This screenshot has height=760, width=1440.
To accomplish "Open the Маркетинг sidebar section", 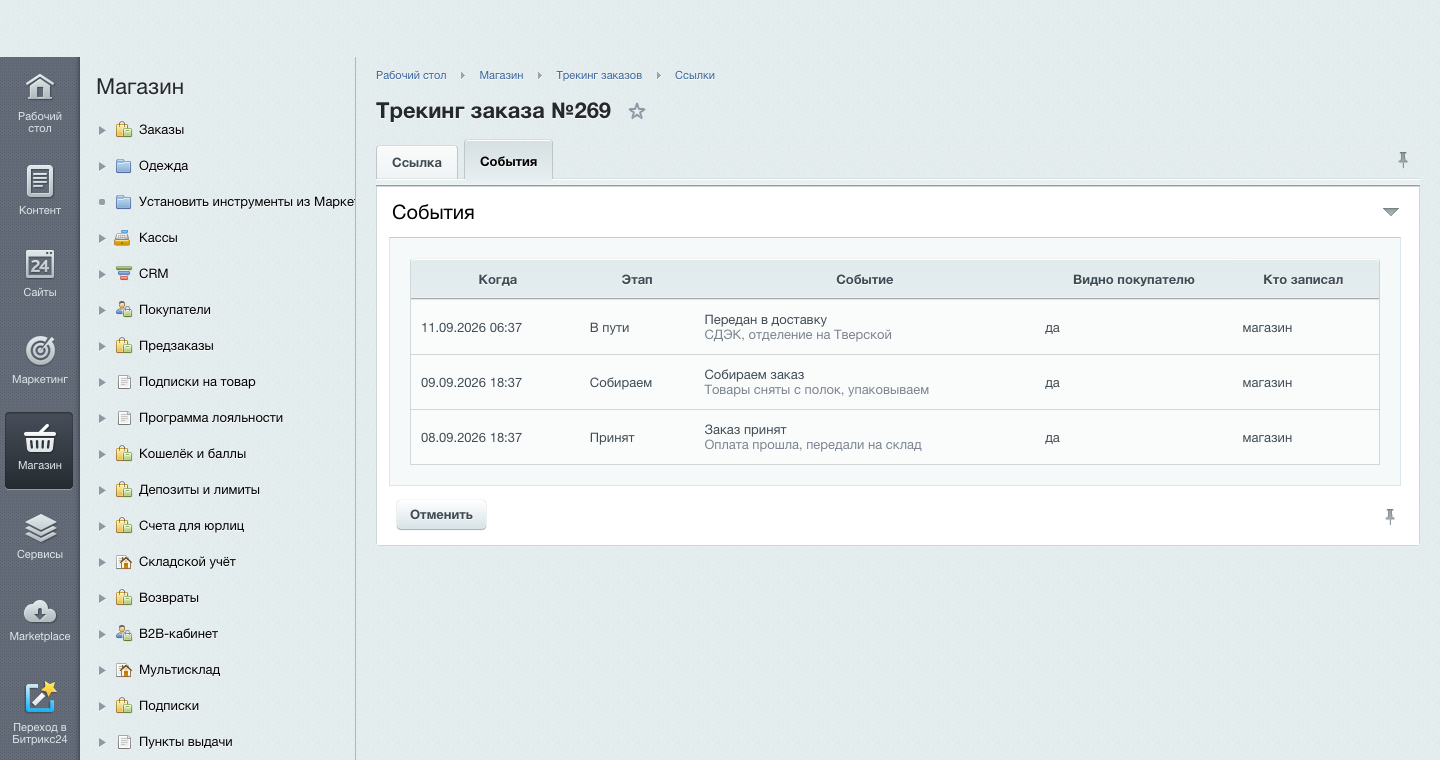I will pos(39,360).
